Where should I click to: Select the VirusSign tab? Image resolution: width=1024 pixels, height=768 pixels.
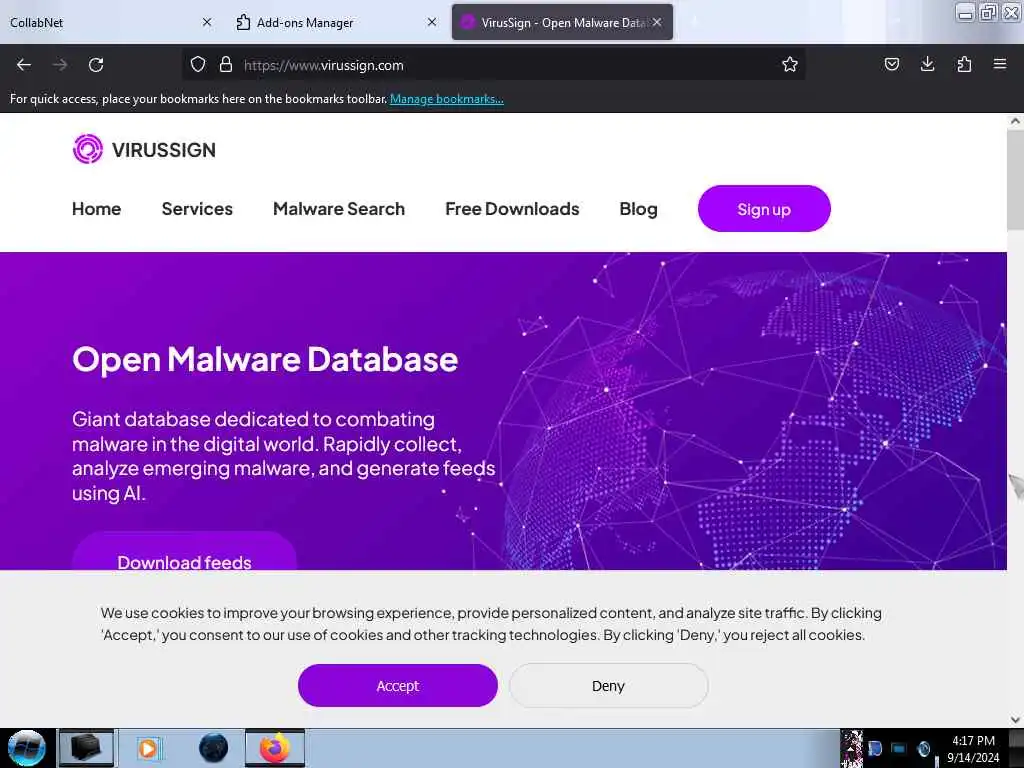tap(562, 22)
